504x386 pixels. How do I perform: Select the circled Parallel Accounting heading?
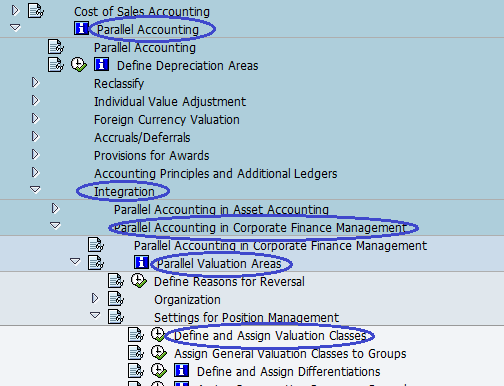point(148,30)
